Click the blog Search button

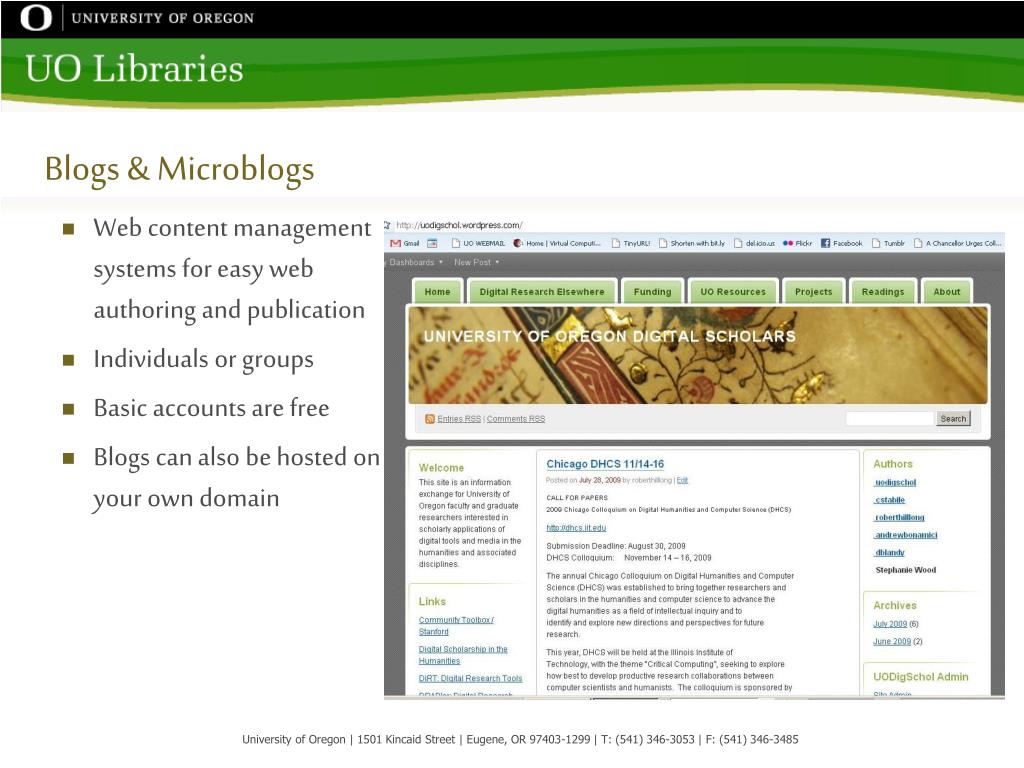click(x=953, y=419)
